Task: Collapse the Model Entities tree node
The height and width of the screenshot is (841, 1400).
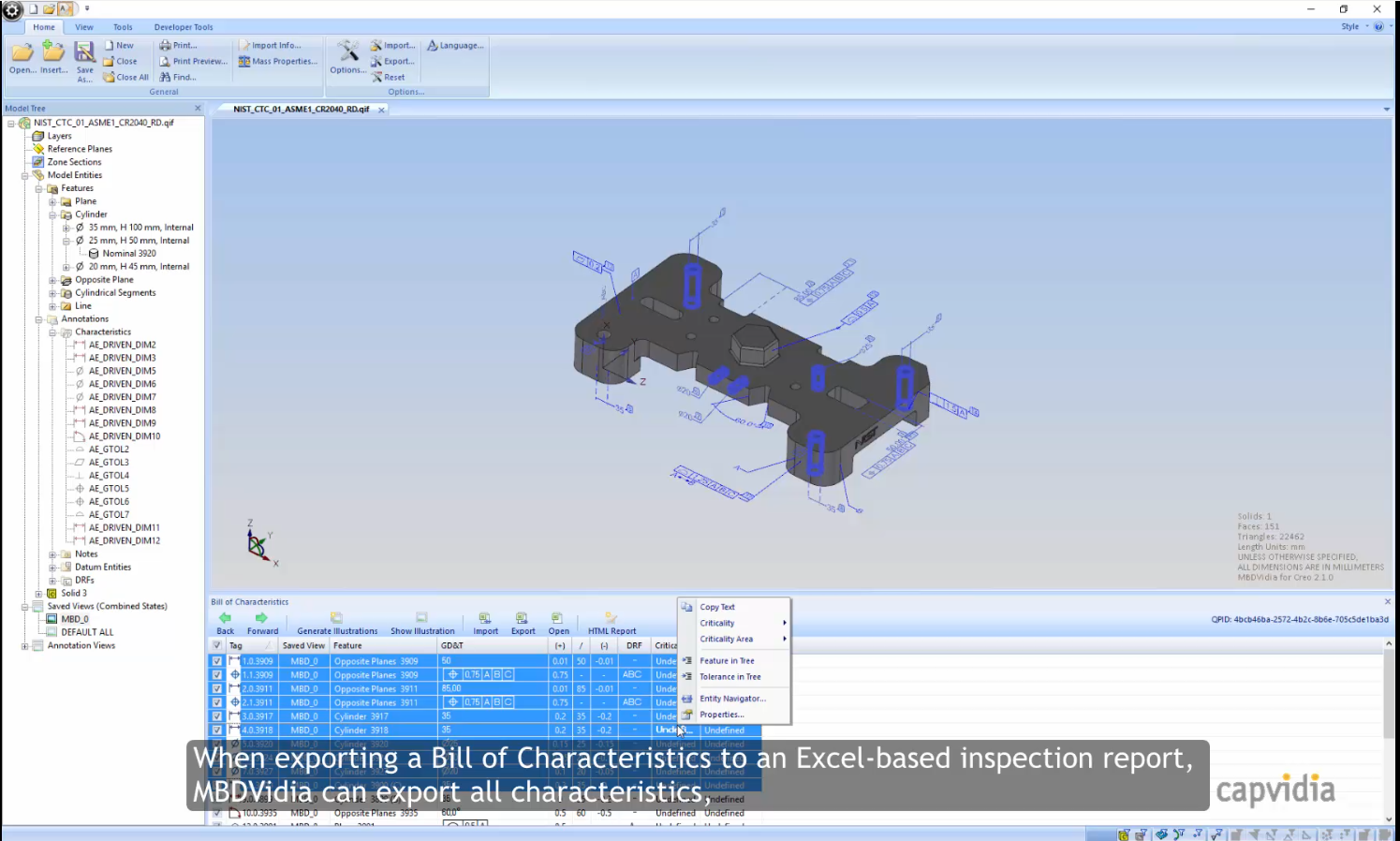Action: [x=25, y=175]
